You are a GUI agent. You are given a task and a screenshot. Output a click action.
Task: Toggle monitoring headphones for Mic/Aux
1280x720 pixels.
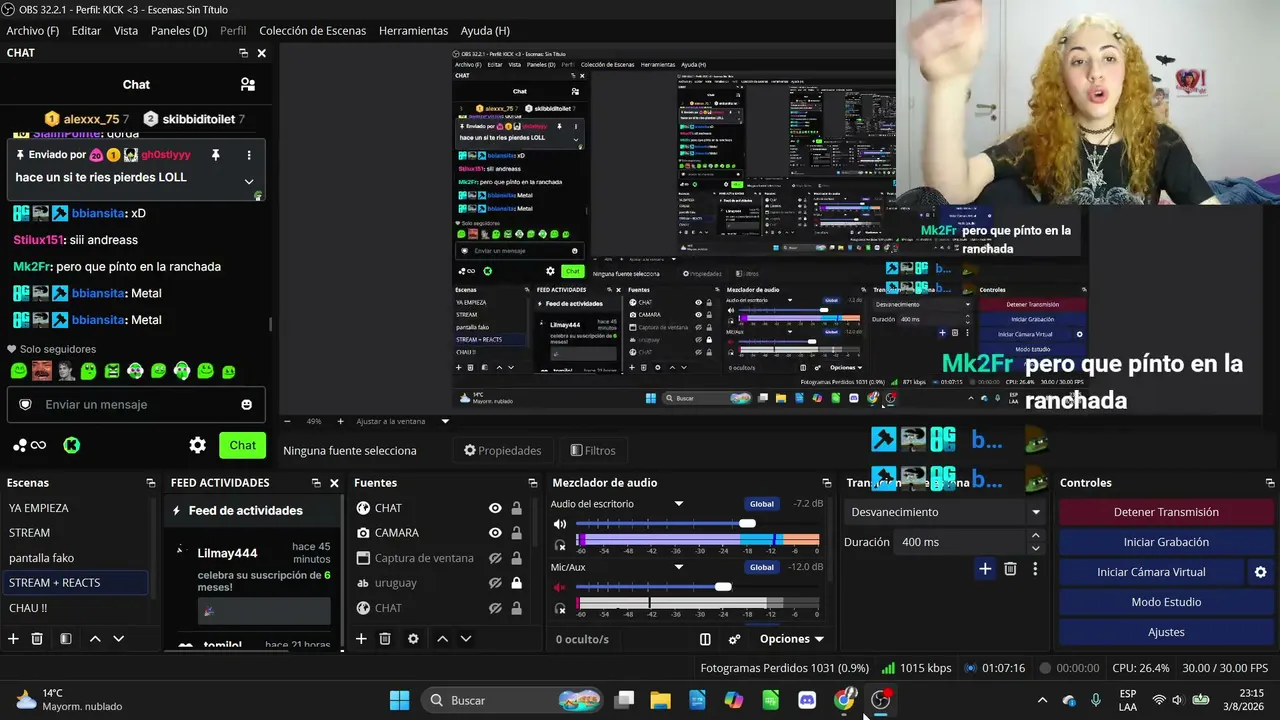(560, 607)
